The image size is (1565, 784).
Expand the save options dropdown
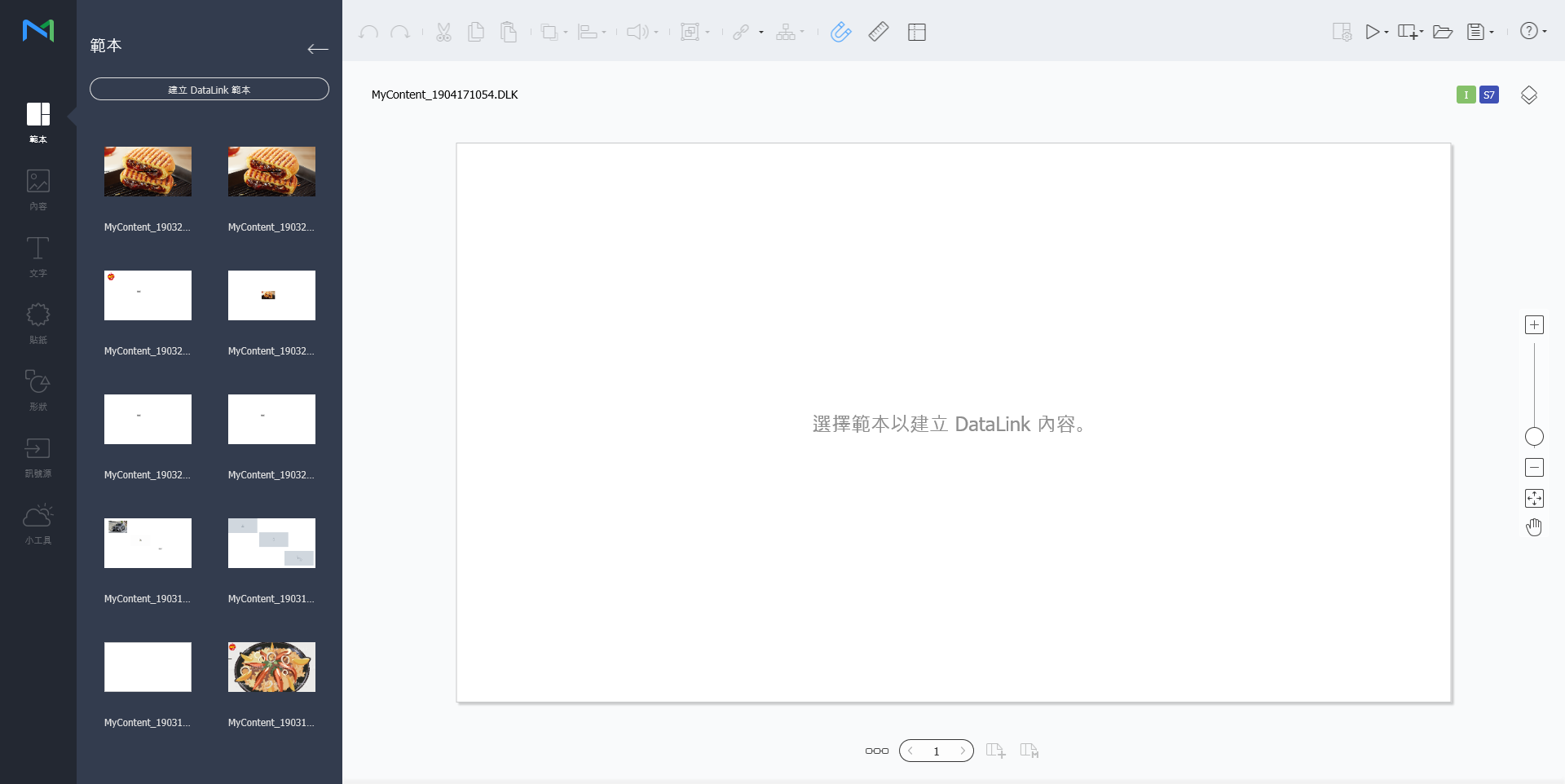(1492, 33)
